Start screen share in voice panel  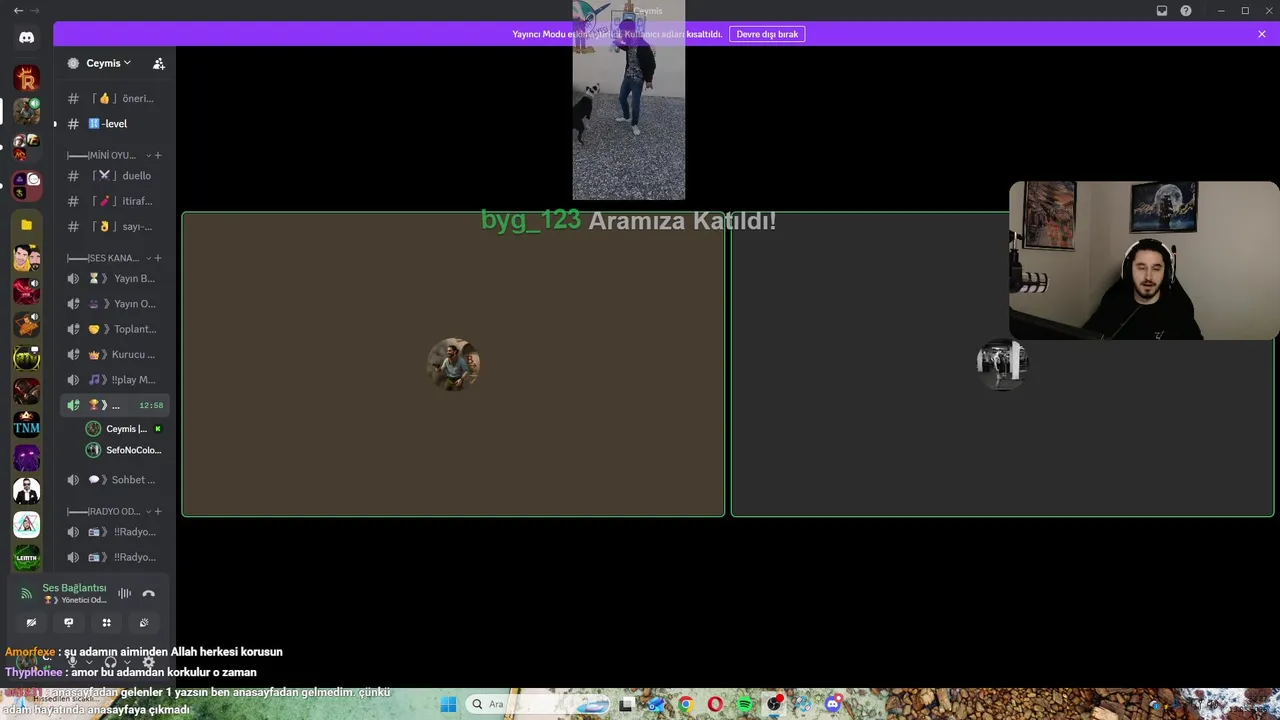click(x=69, y=622)
